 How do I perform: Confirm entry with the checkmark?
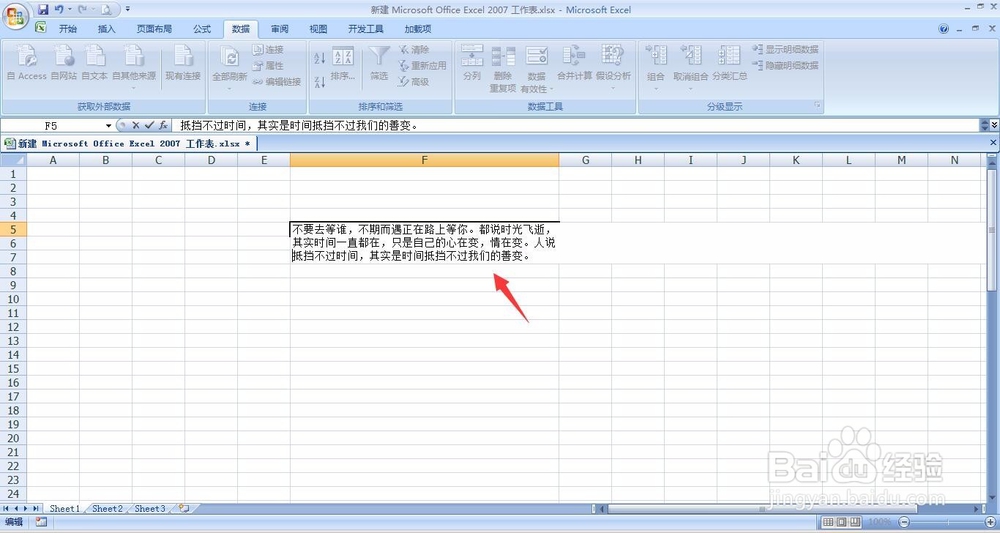149,126
